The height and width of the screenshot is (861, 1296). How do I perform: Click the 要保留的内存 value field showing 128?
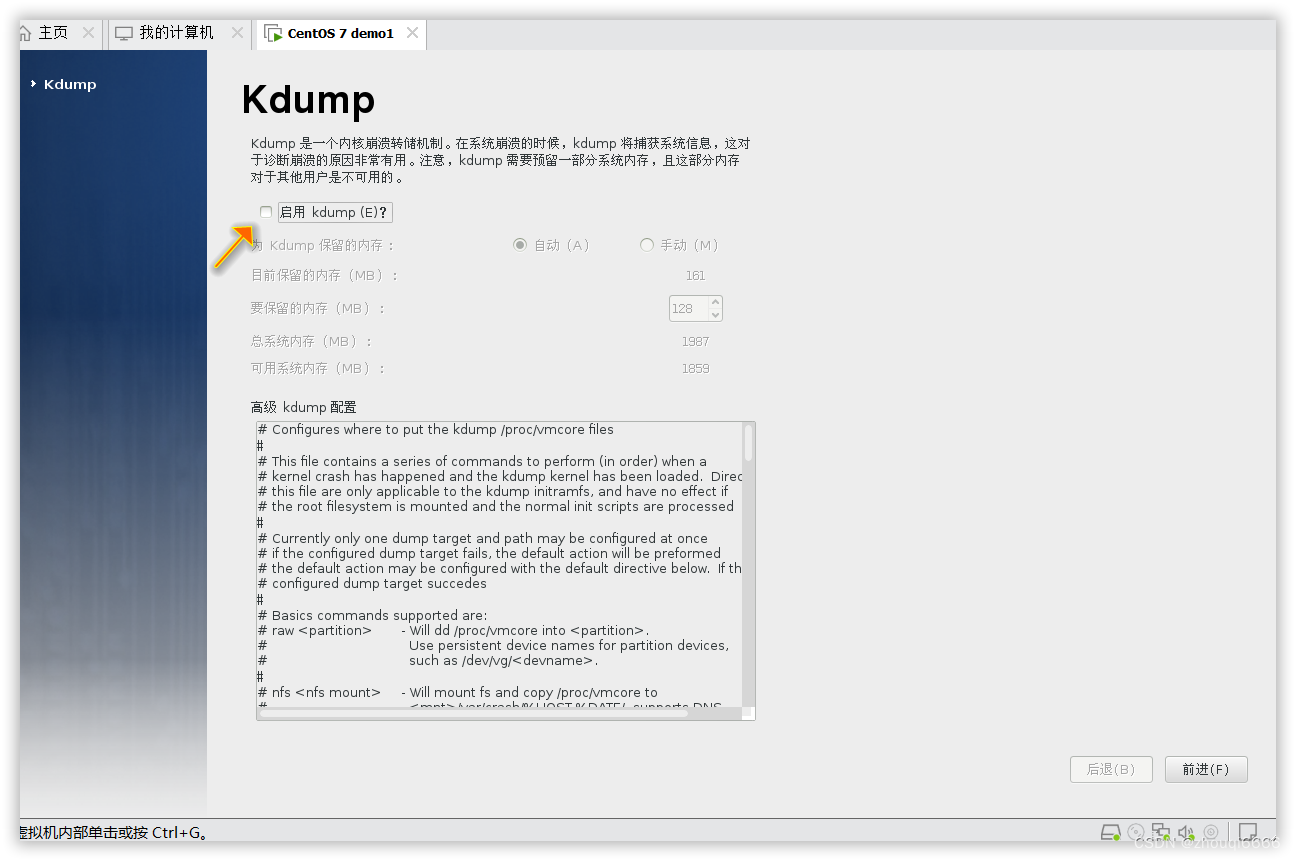[x=688, y=309]
